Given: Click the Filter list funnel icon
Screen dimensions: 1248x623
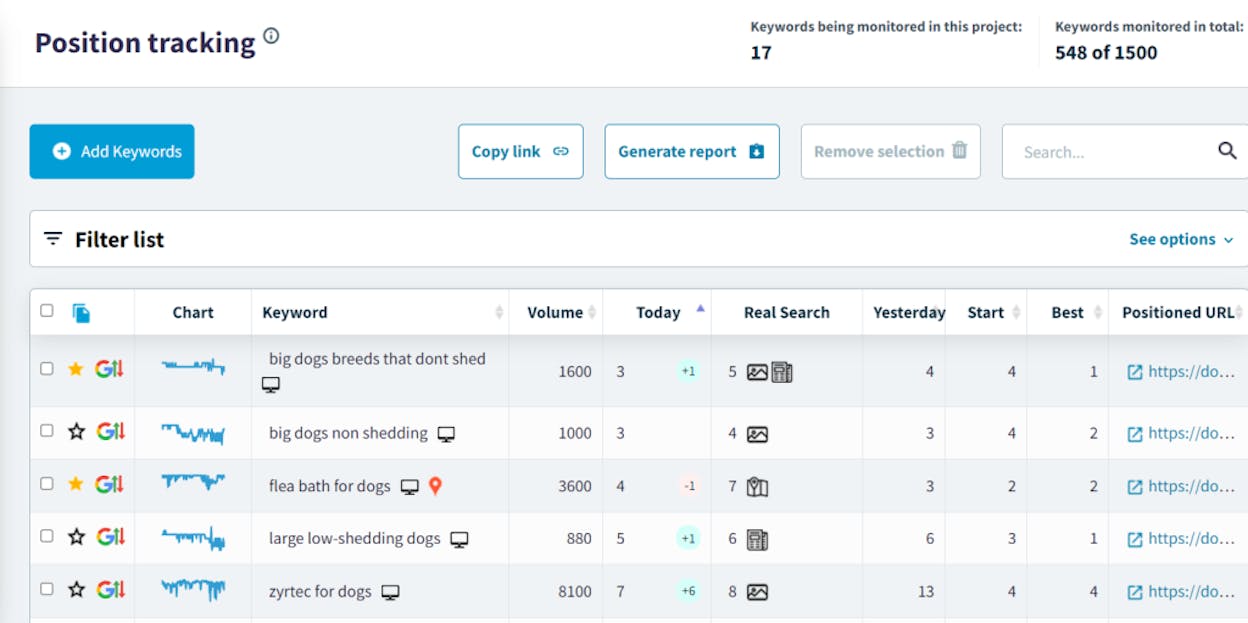Looking at the screenshot, I should [x=53, y=239].
